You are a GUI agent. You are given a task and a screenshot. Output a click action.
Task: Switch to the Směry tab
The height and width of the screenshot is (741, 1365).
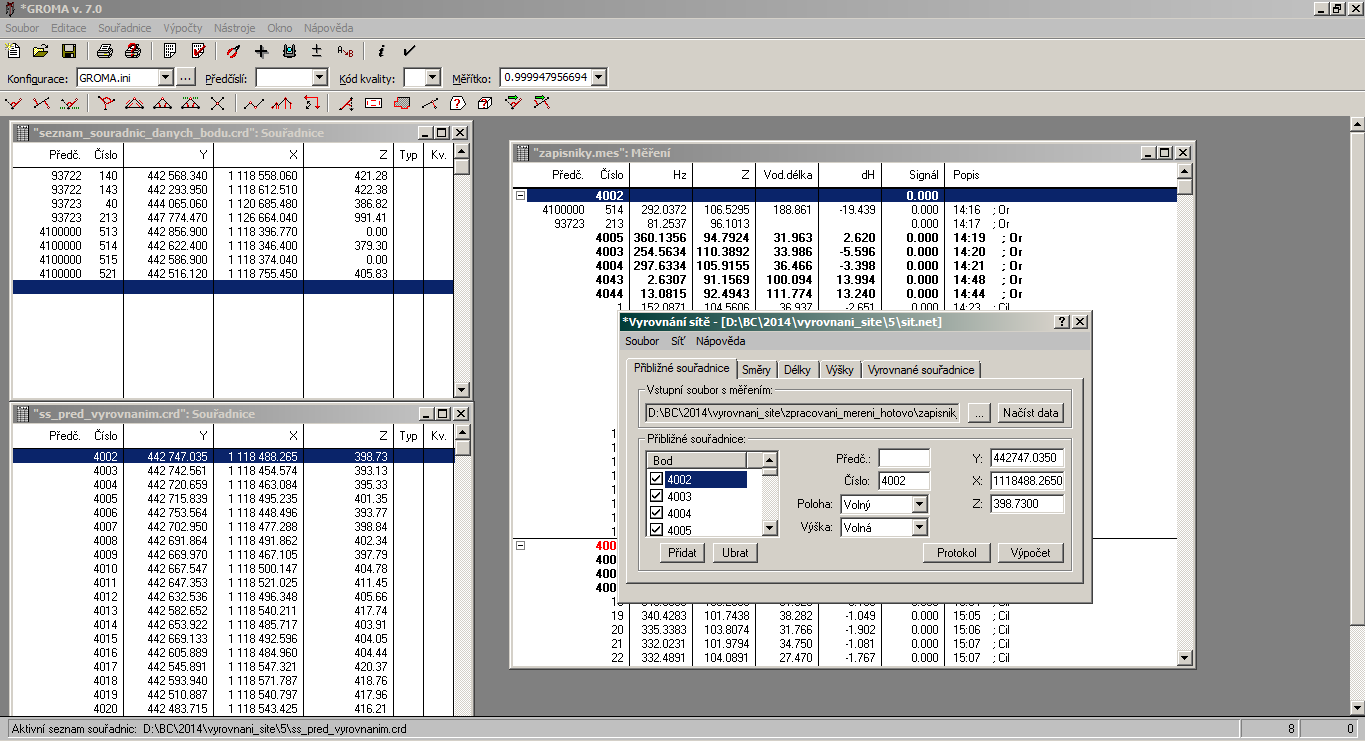(756, 370)
